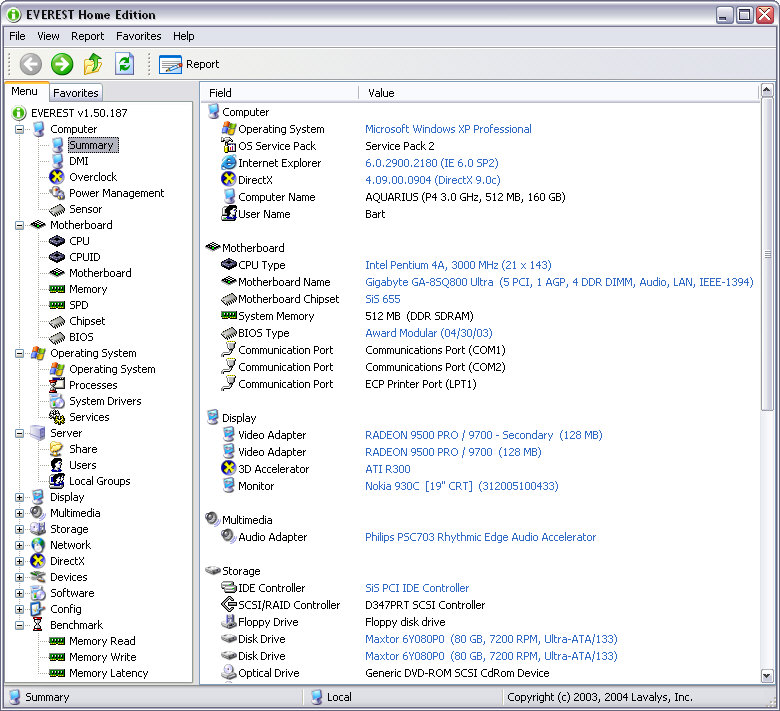
Task: Open the Favorites menu
Action: [x=138, y=36]
